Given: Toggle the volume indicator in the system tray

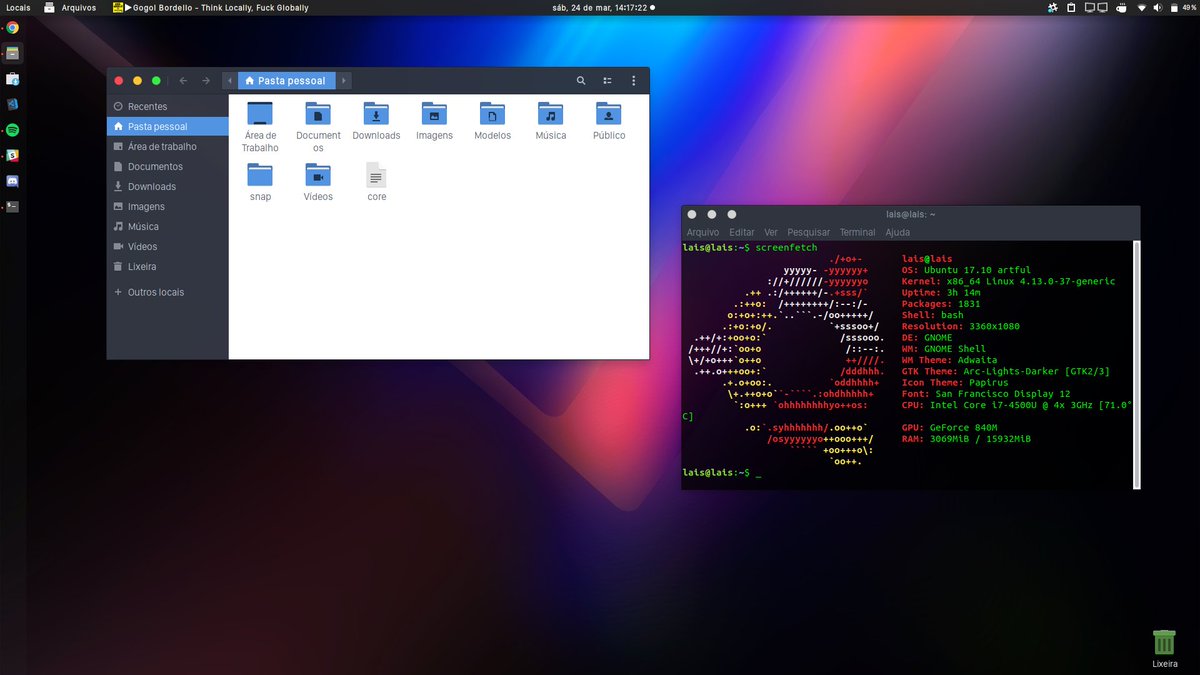Looking at the screenshot, I should pos(1157,7).
